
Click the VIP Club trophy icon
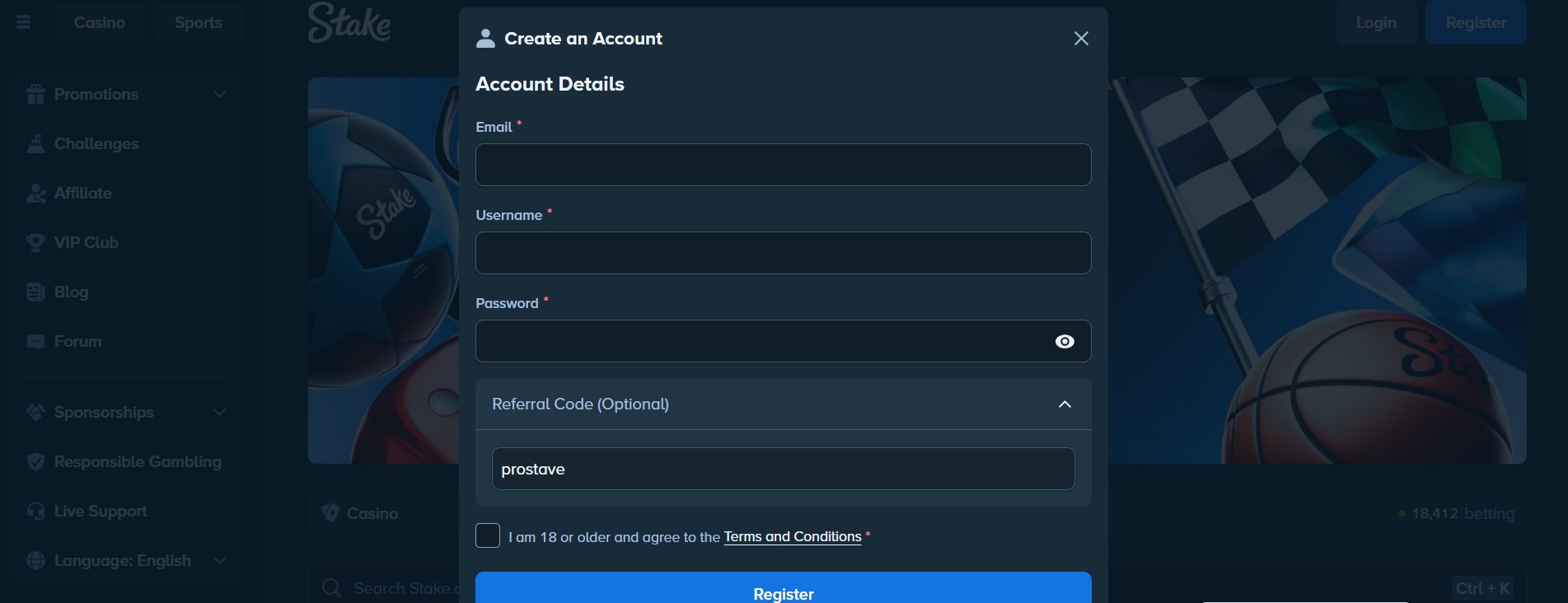pyautogui.click(x=35, y=242)
